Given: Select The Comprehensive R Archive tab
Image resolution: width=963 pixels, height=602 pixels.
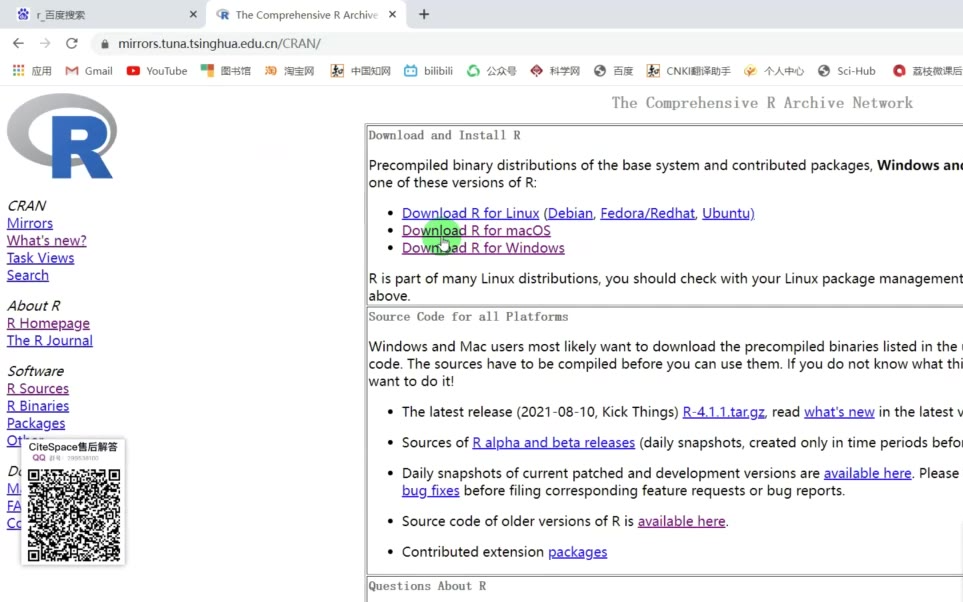Looking at the screenshot, I should [x=306, y=15].
